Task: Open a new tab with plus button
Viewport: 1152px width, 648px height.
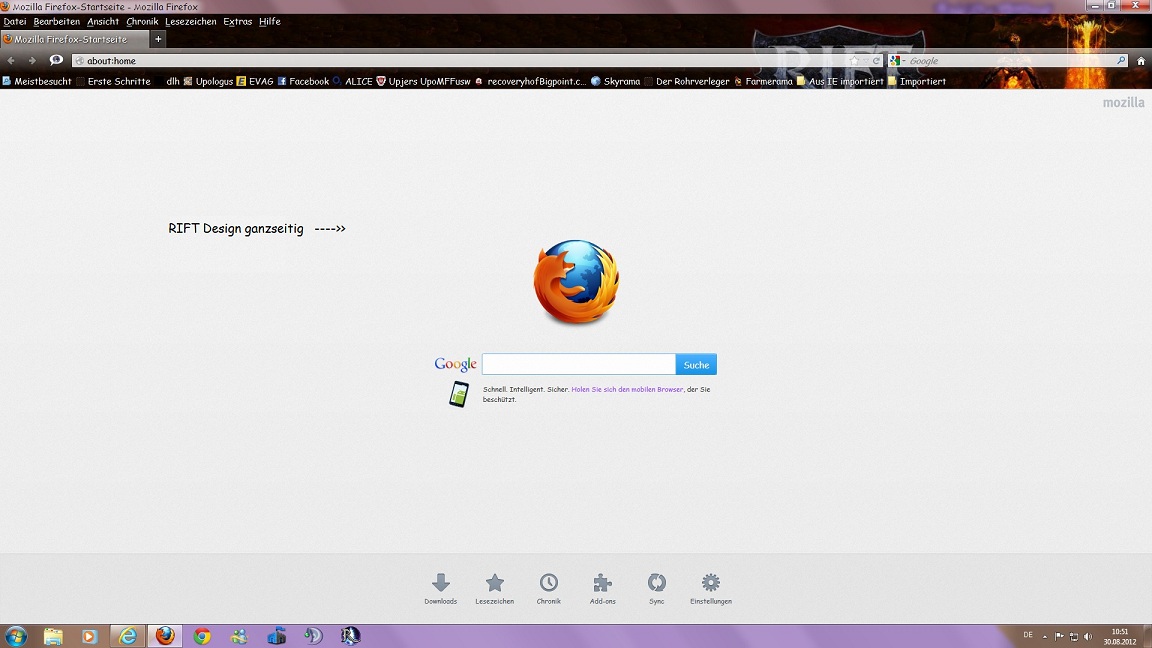Action: 158,39
